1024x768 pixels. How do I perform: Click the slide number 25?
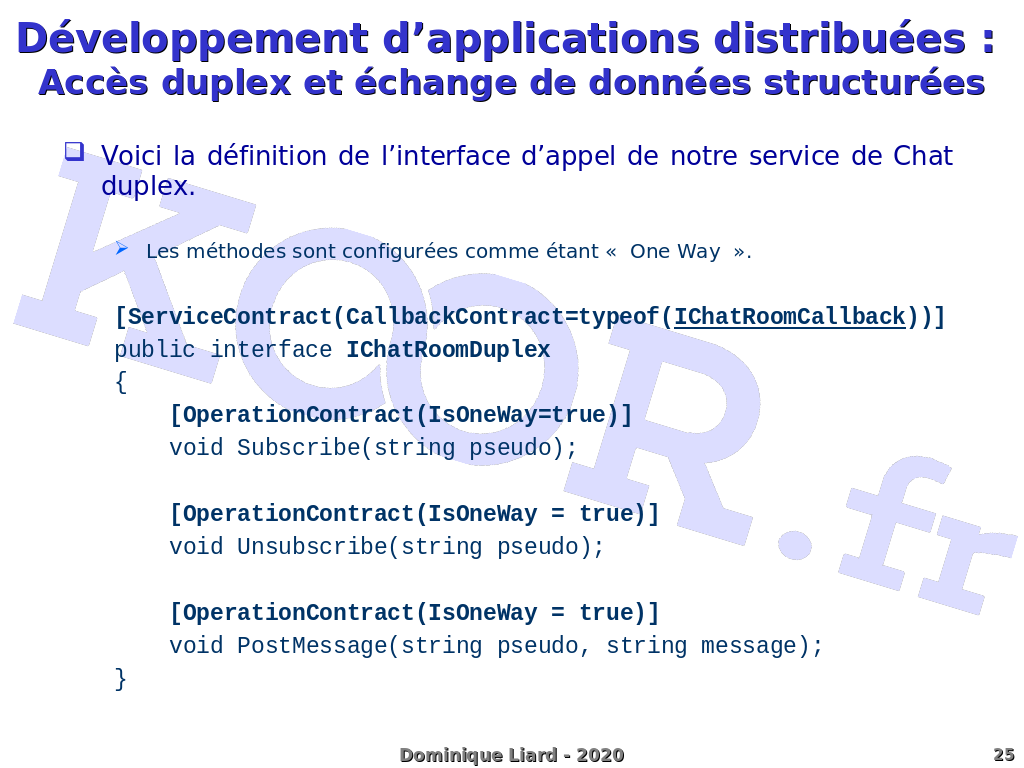[x=1003, y=755]
